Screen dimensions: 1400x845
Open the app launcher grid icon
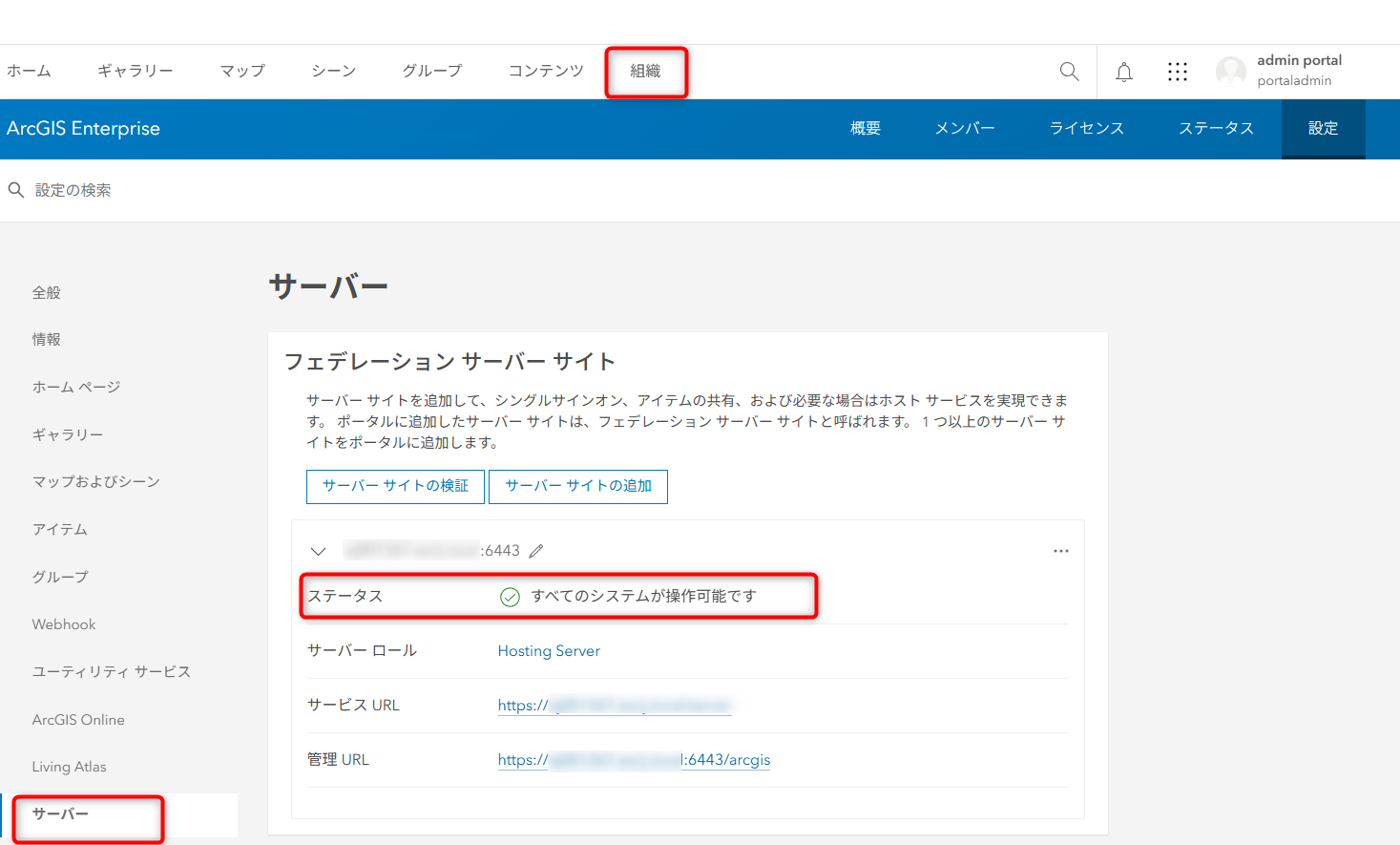pyautogui.click(x=1178, y=72)
